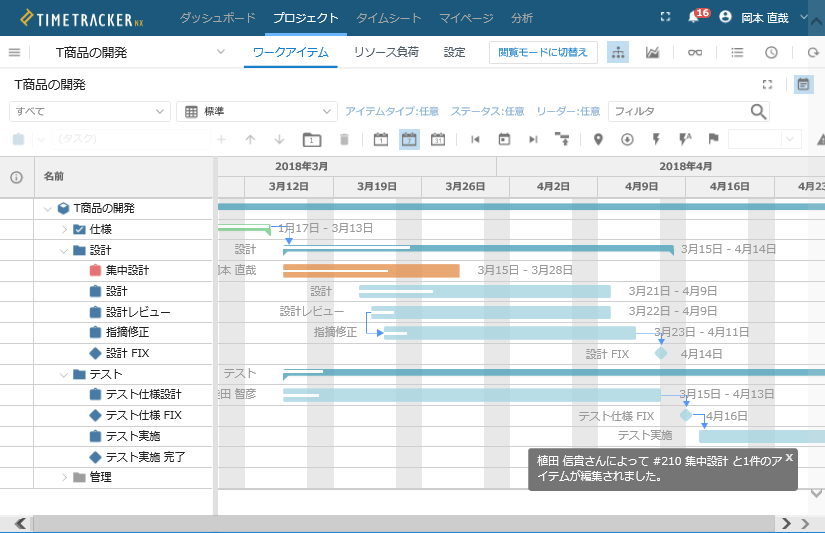This screenshot has width=825, height=533.
Task: Click 閲覧モードに切替え button
Action: click(x=543, y=52)
